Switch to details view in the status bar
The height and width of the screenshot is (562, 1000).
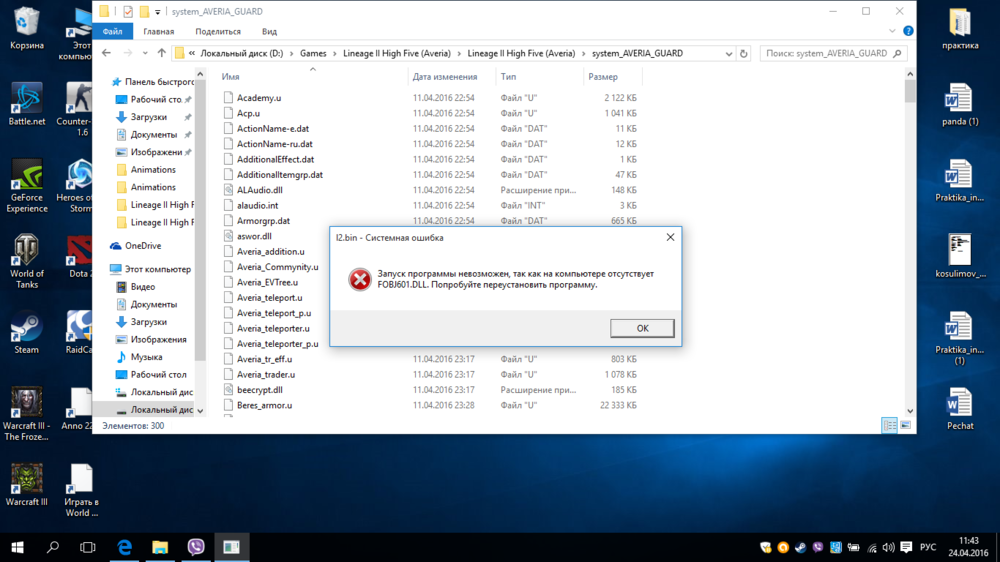pyautogui.click(x=889, y=425)
